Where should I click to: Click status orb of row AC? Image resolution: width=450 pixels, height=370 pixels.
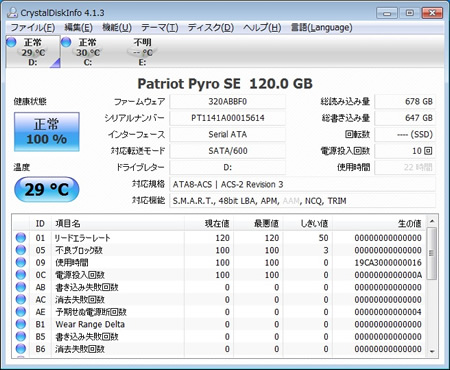click(21, 299)
